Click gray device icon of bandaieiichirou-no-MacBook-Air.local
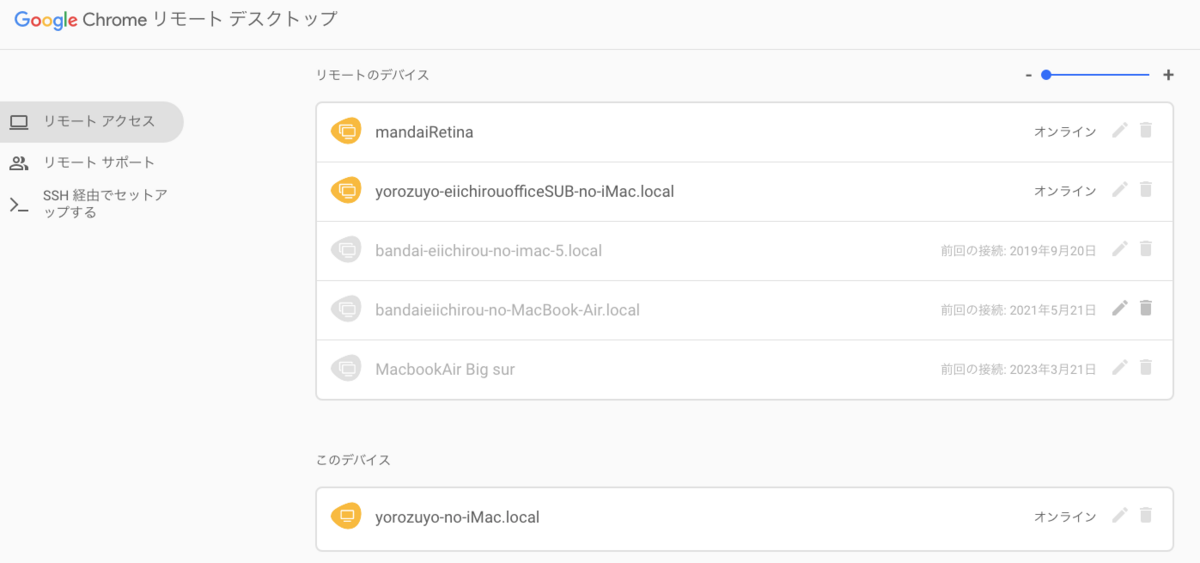Image resolution: width=1200 pixels, height=563 pixels. tap(346, 309)
